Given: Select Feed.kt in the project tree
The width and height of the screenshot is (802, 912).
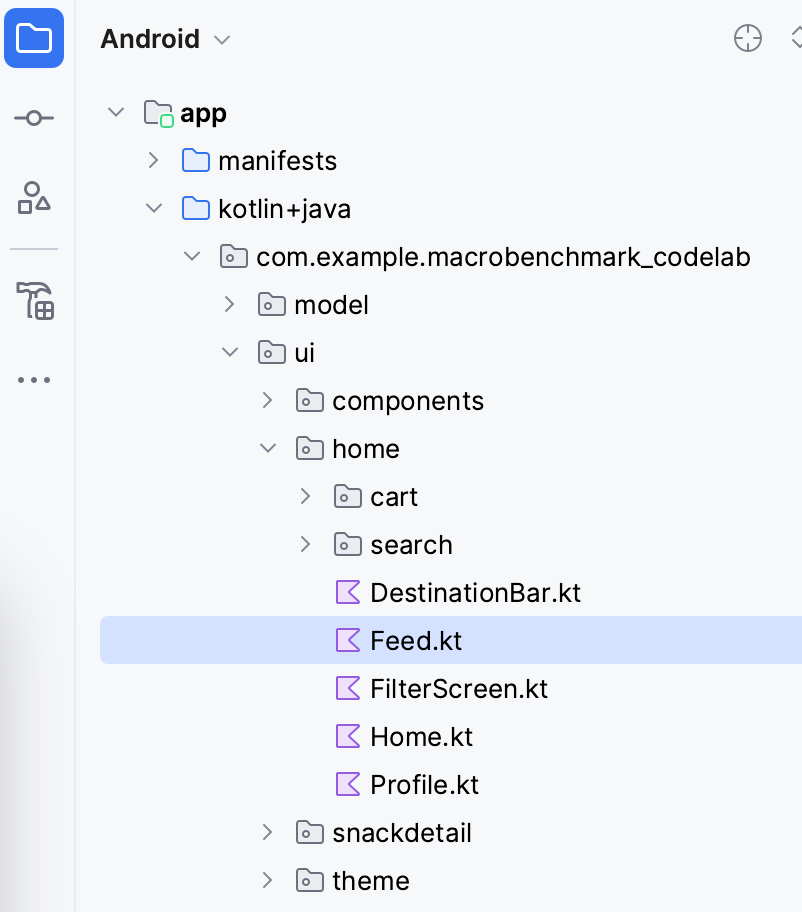Looking at the screenshot, I should click(416, 641).
